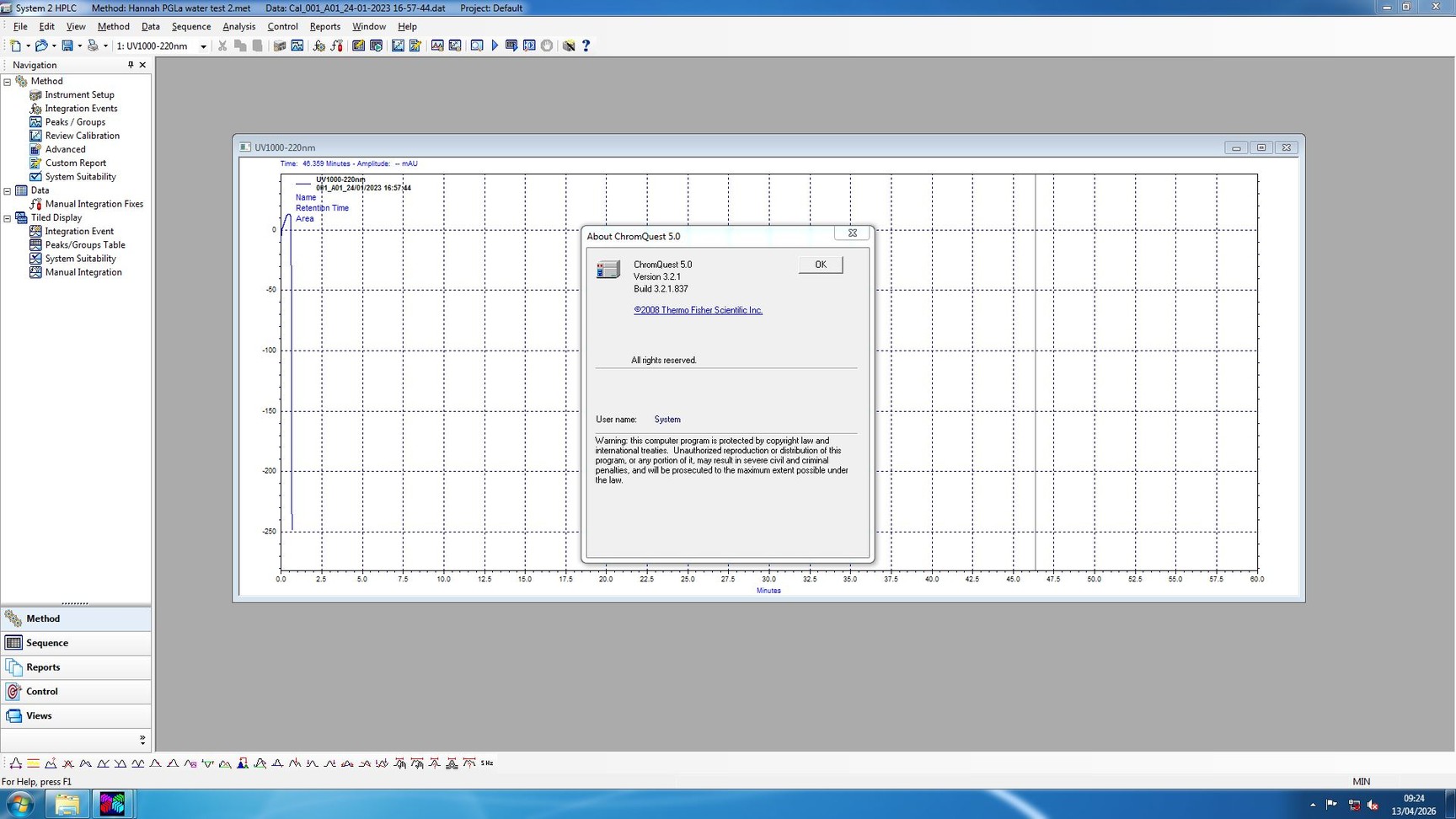Screen dimensions: 1456x819
Task: Click the hand-shaped abort icon in toolbar
Action: 546,45
